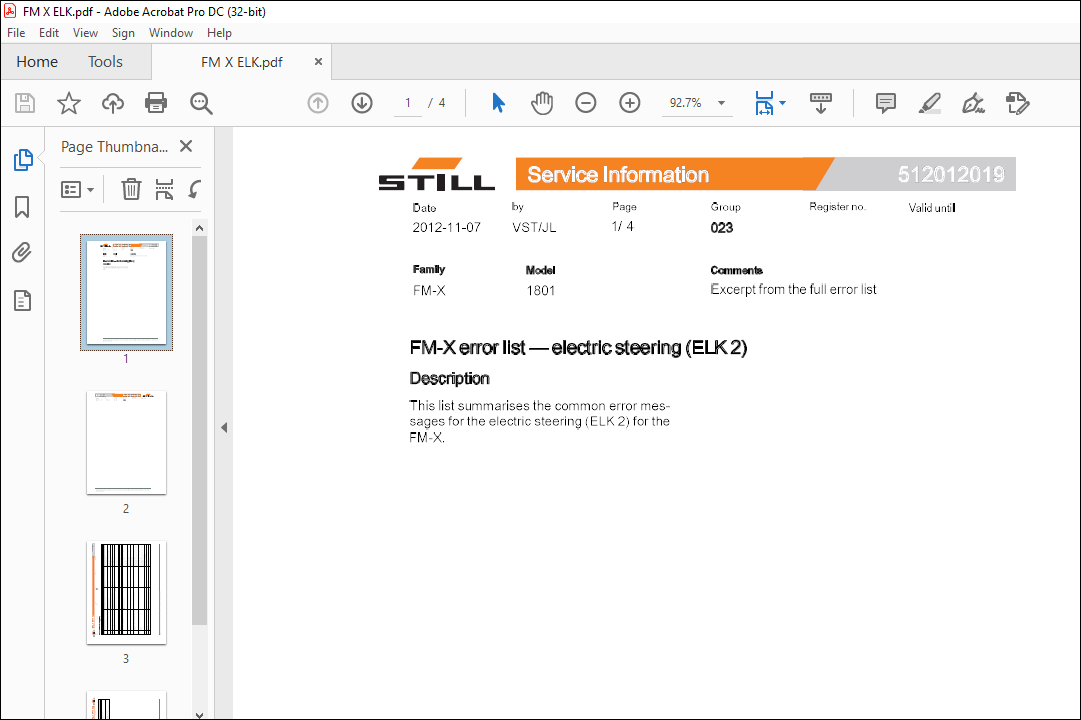Select the arrow selection tool

(498, 103)
